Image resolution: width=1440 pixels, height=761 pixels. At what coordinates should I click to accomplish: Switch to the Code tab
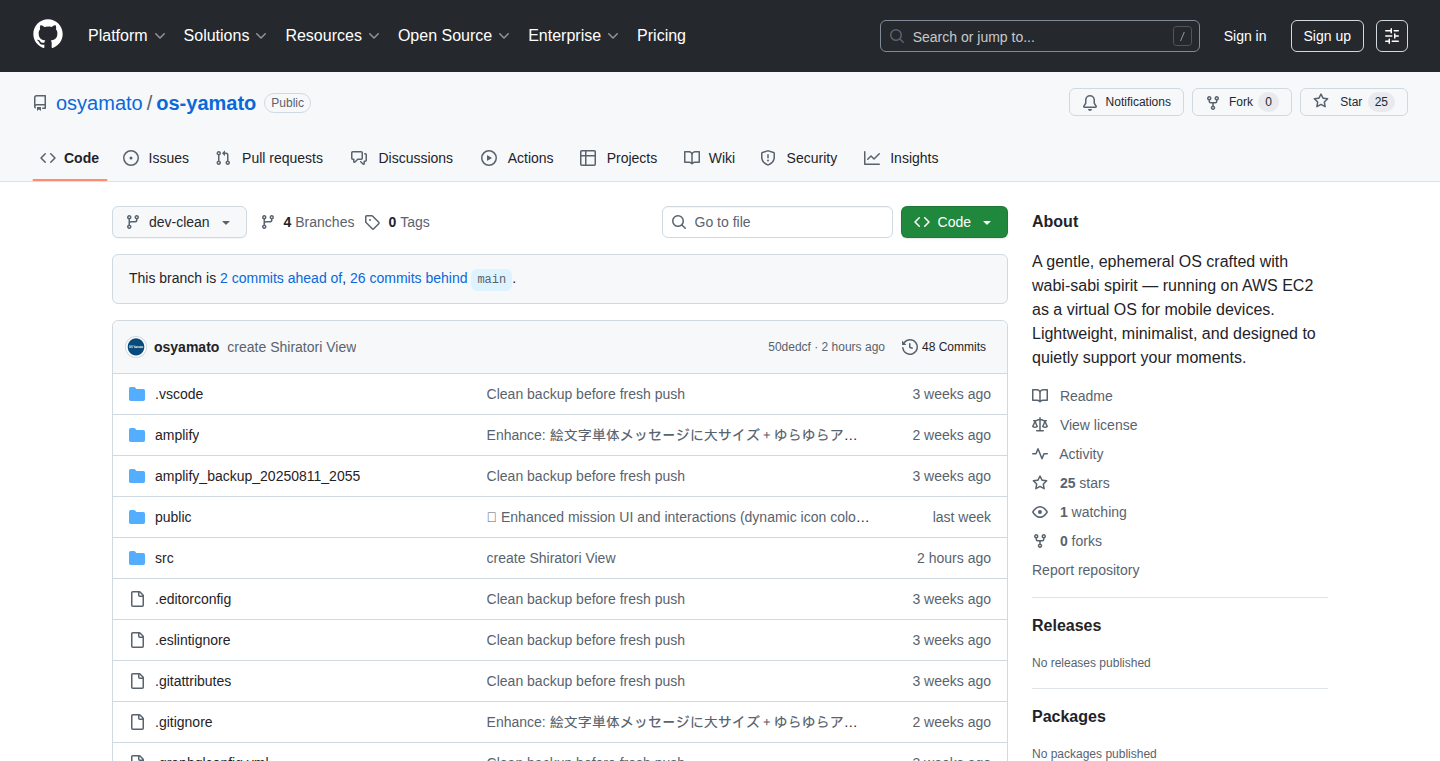pyautogui.click(x=70, y=158)
